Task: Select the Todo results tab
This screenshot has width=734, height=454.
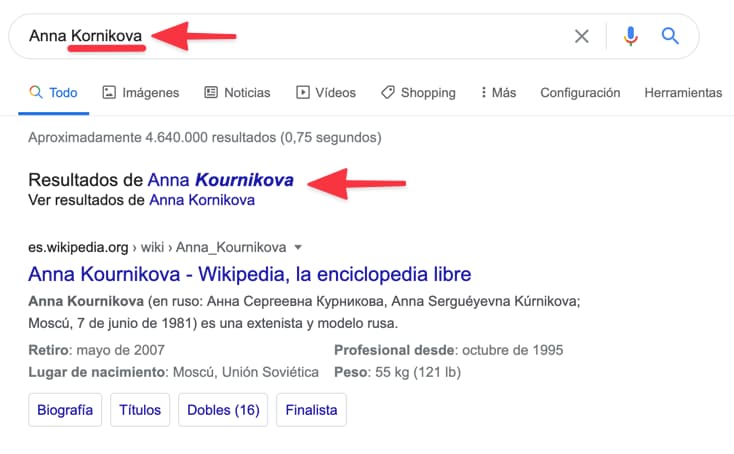Action: (53, 93)
